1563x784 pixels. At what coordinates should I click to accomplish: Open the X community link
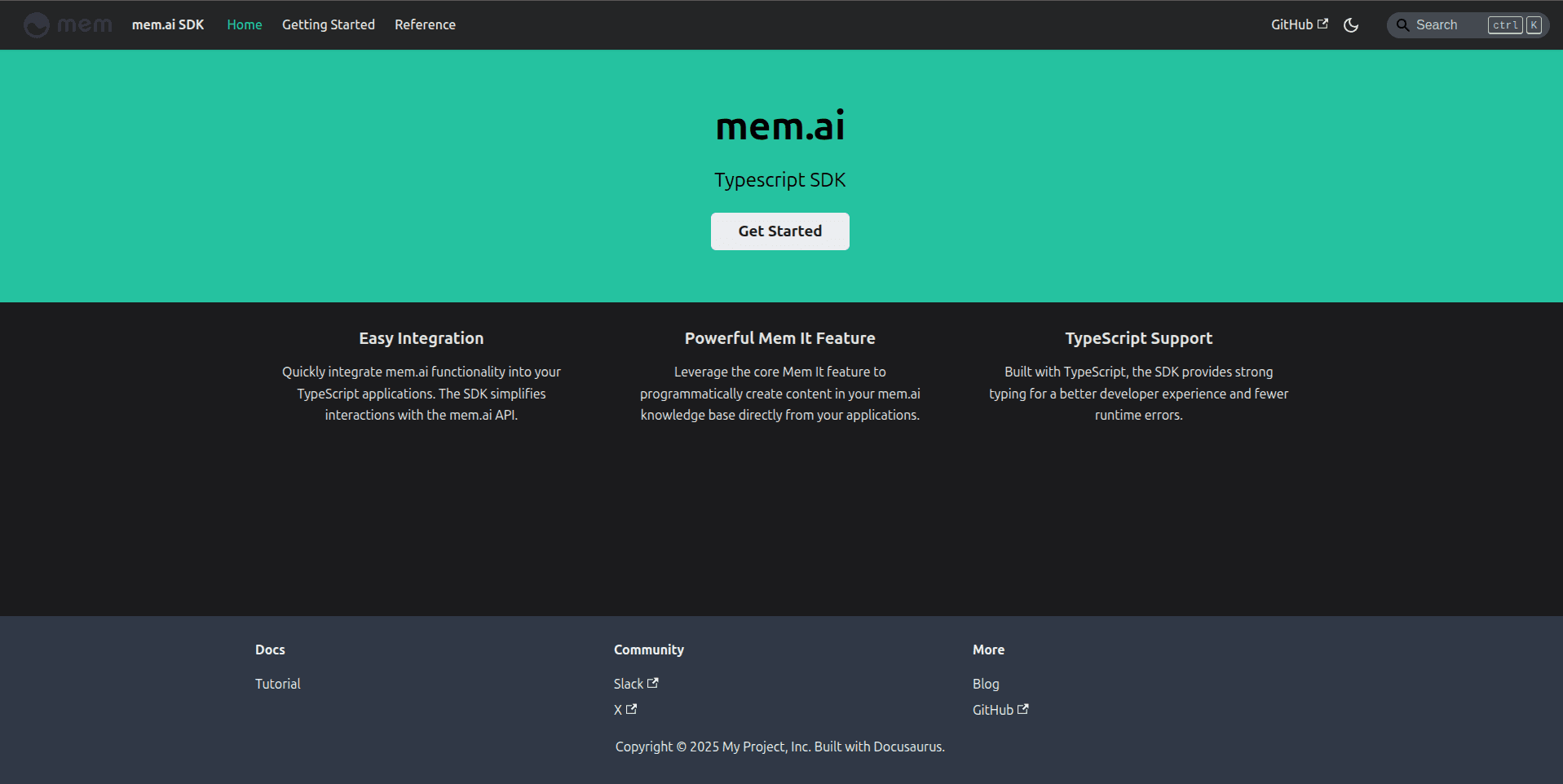coord(625,710)
